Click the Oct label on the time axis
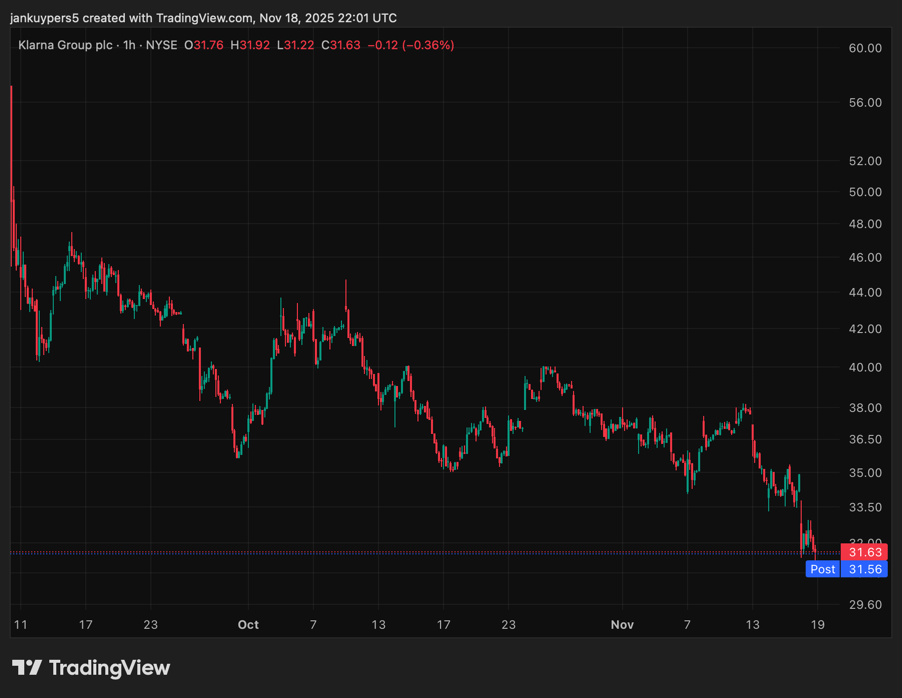 [x=248, y=624]
